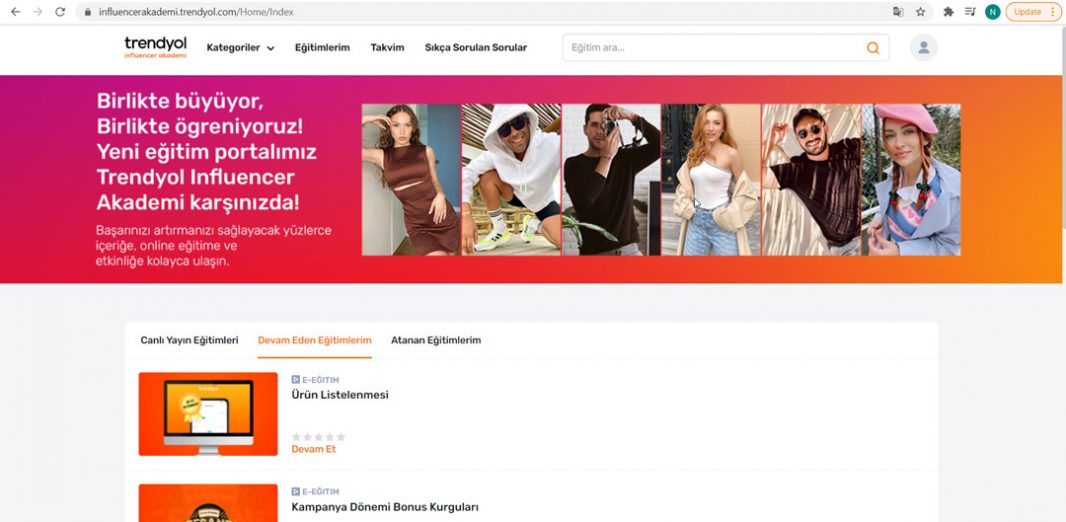Viewport: 1066px width, 522px height.
Task: Open the Takvim menu item
Action: (388, 48)
